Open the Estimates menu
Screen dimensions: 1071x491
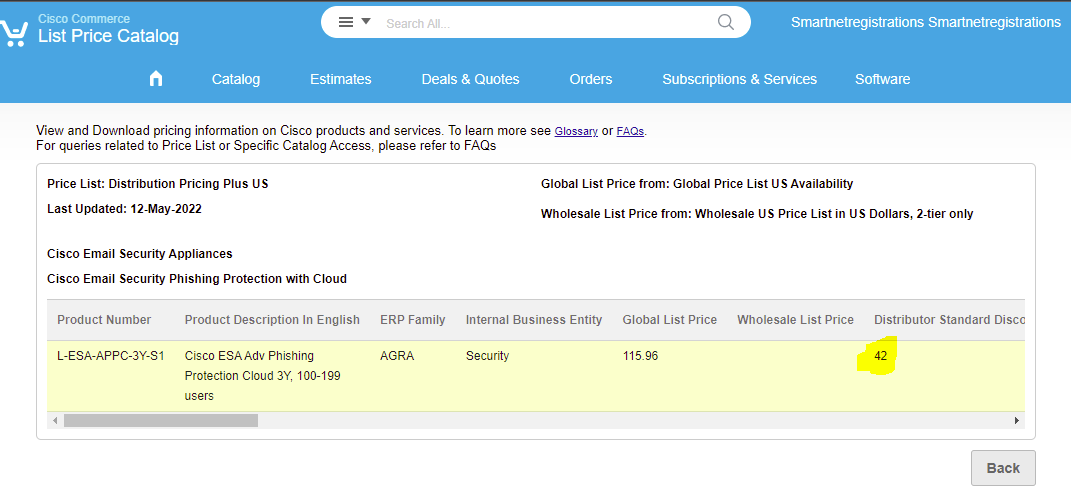pyautogui.click(x=341, y=79)
